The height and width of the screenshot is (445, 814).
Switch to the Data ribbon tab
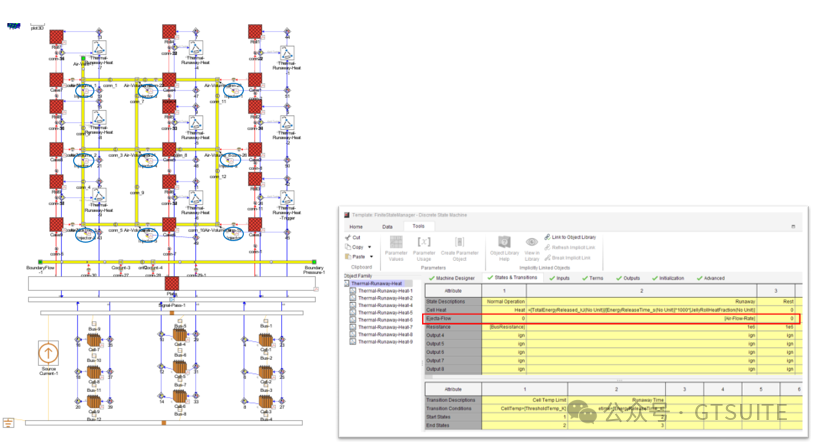387,227
